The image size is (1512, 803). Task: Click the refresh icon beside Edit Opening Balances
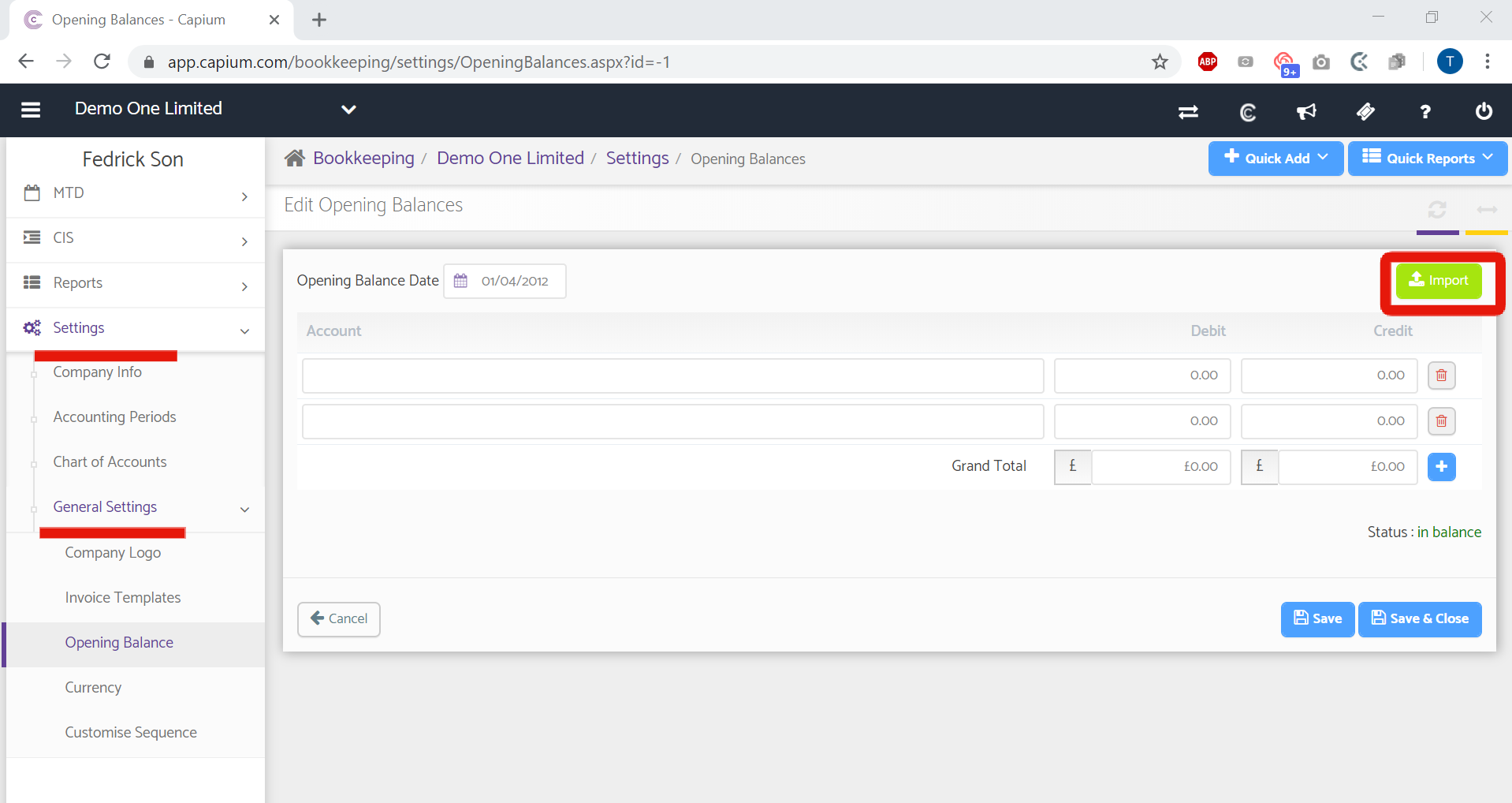(x=1437, y=209)
